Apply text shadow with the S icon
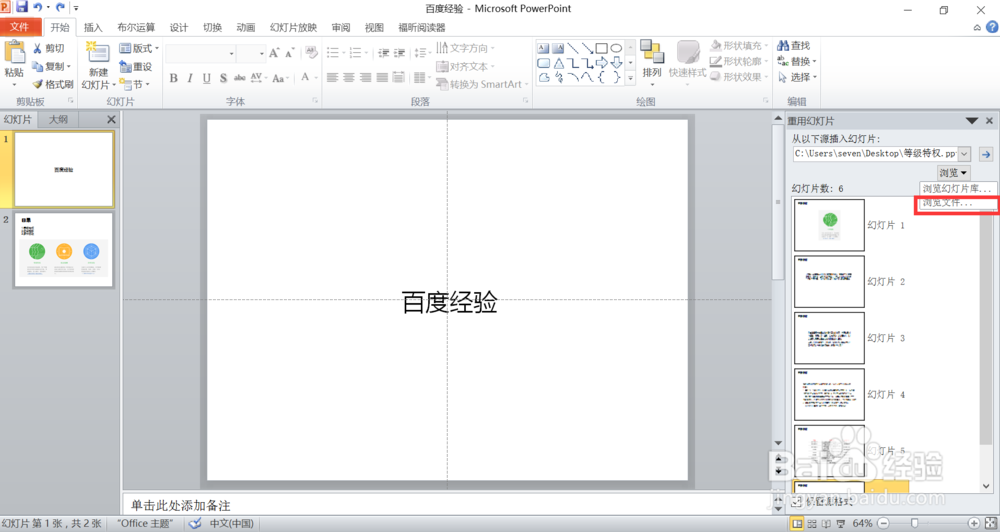The height and width of the screenshot is (532, 1000). [x=223, y=78]
